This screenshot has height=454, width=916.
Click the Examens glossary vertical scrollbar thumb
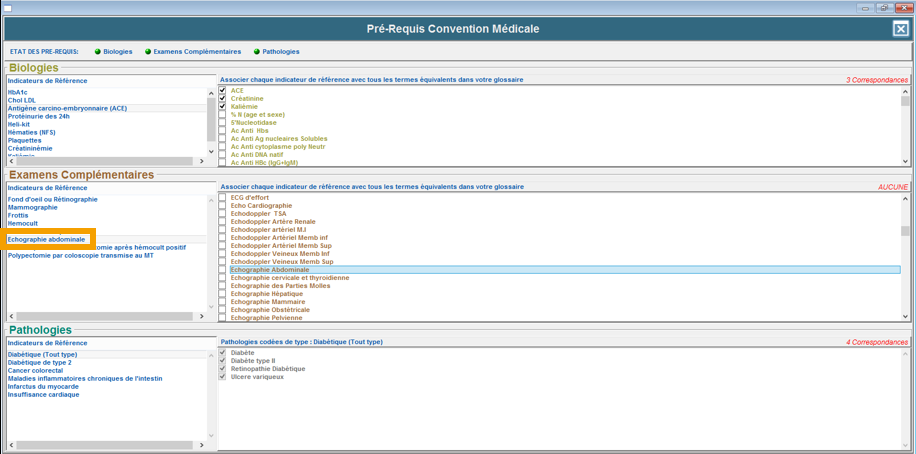pos(906,231)
